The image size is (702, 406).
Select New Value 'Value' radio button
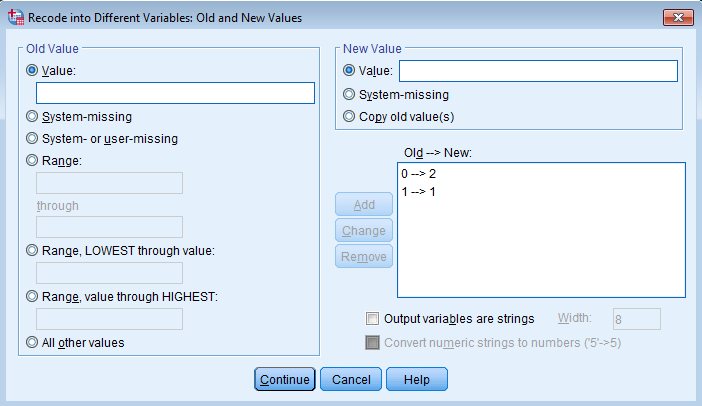[349, 71]
